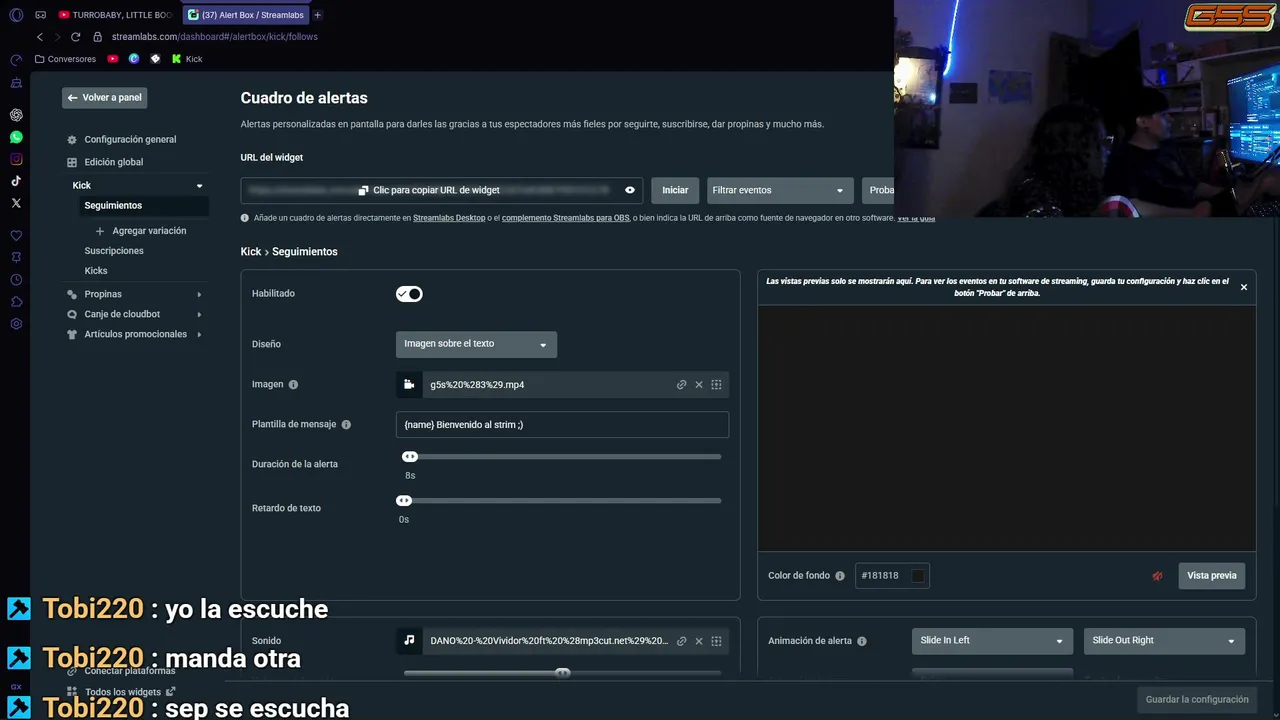This screenshot has width=1280, height=720.
Task: Open media gallery for the Sonido field
Action: coord(716,641)
